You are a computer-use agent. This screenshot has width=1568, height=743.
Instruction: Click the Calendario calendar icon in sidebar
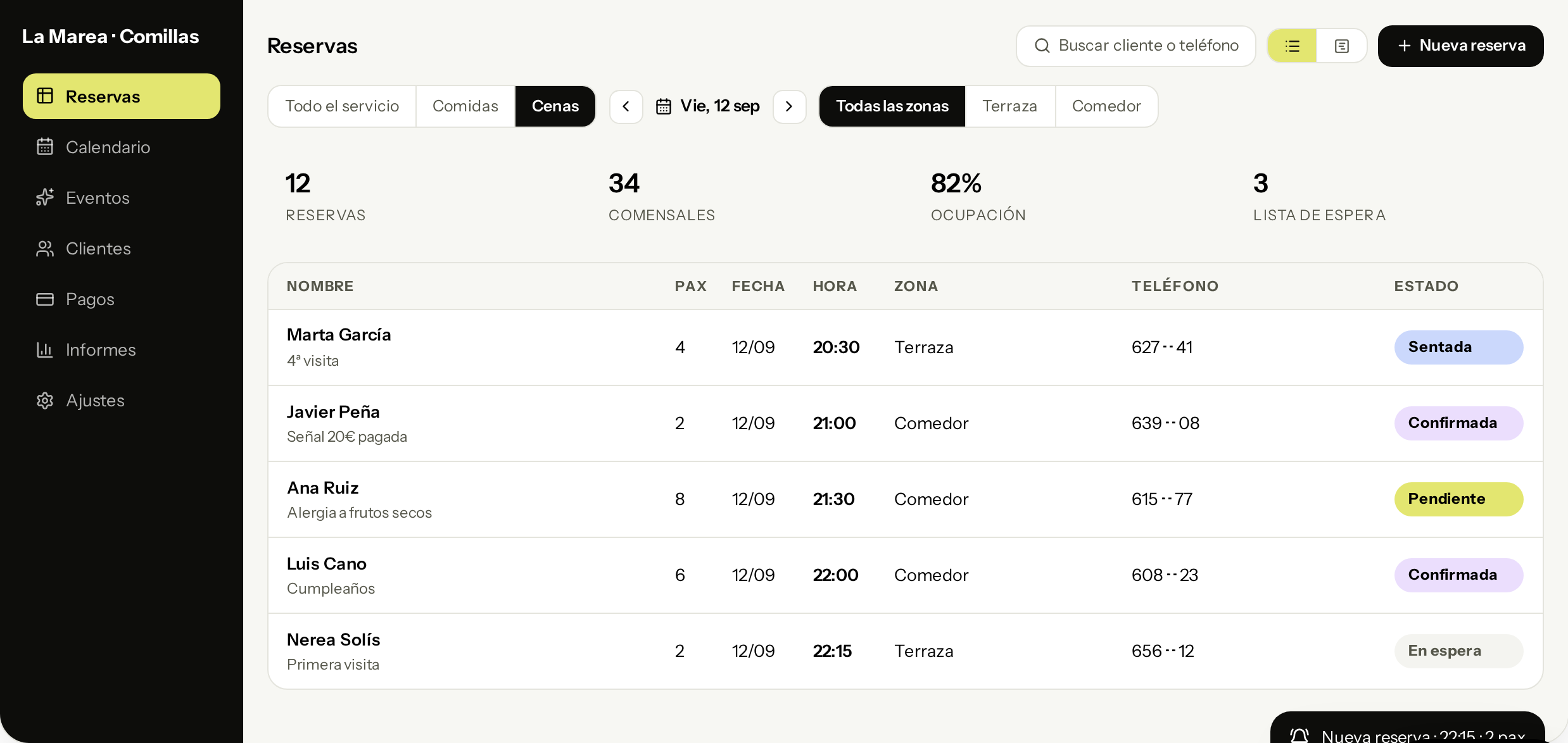[45, 147]
